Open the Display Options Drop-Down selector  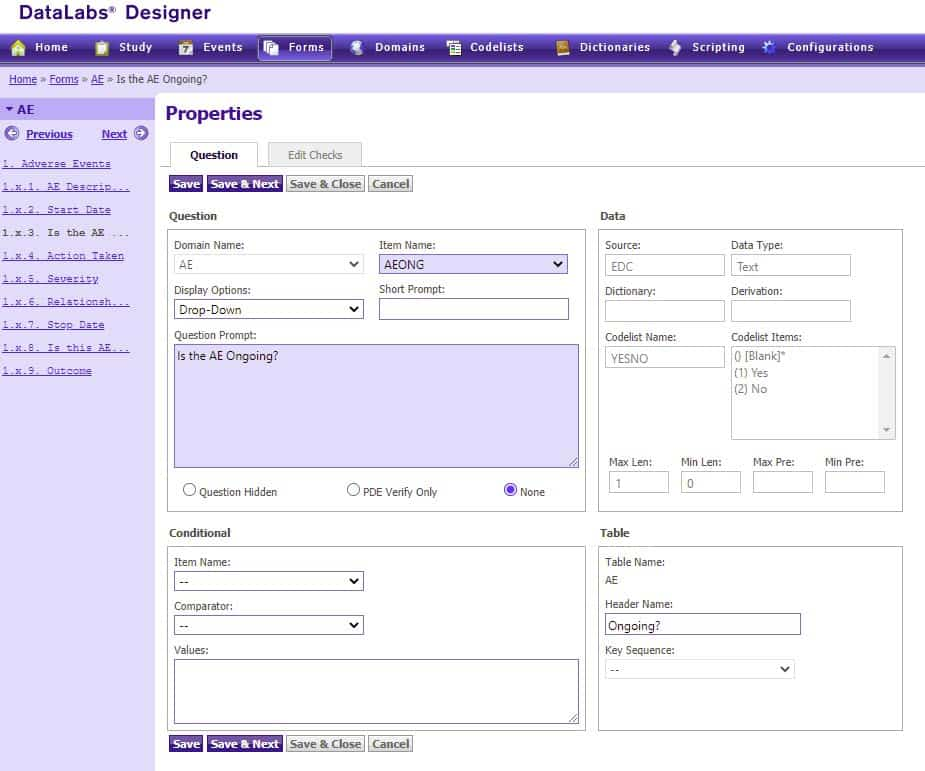click(268, 309)
